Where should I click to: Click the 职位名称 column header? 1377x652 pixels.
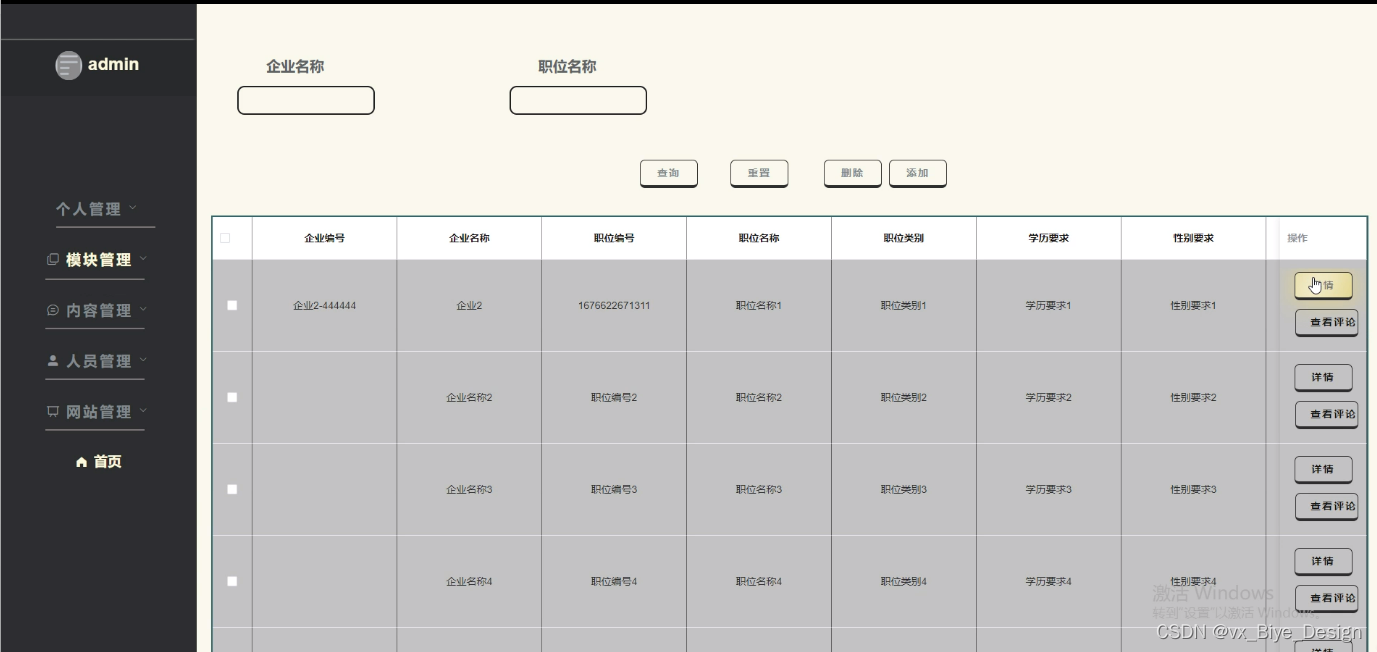(x=759, y=238)
